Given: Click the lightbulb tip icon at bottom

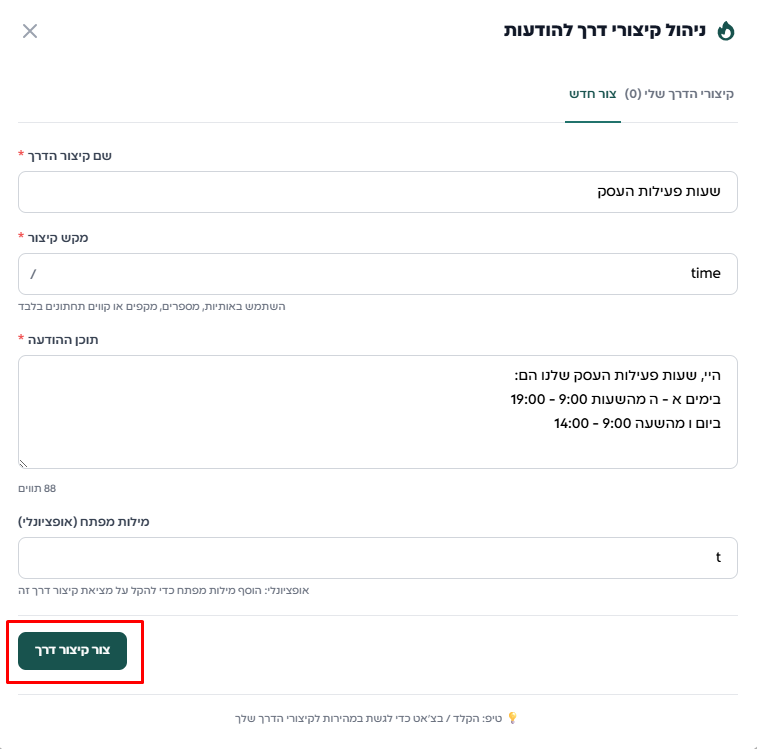Looking at the screenshot, I should [513, 718].
